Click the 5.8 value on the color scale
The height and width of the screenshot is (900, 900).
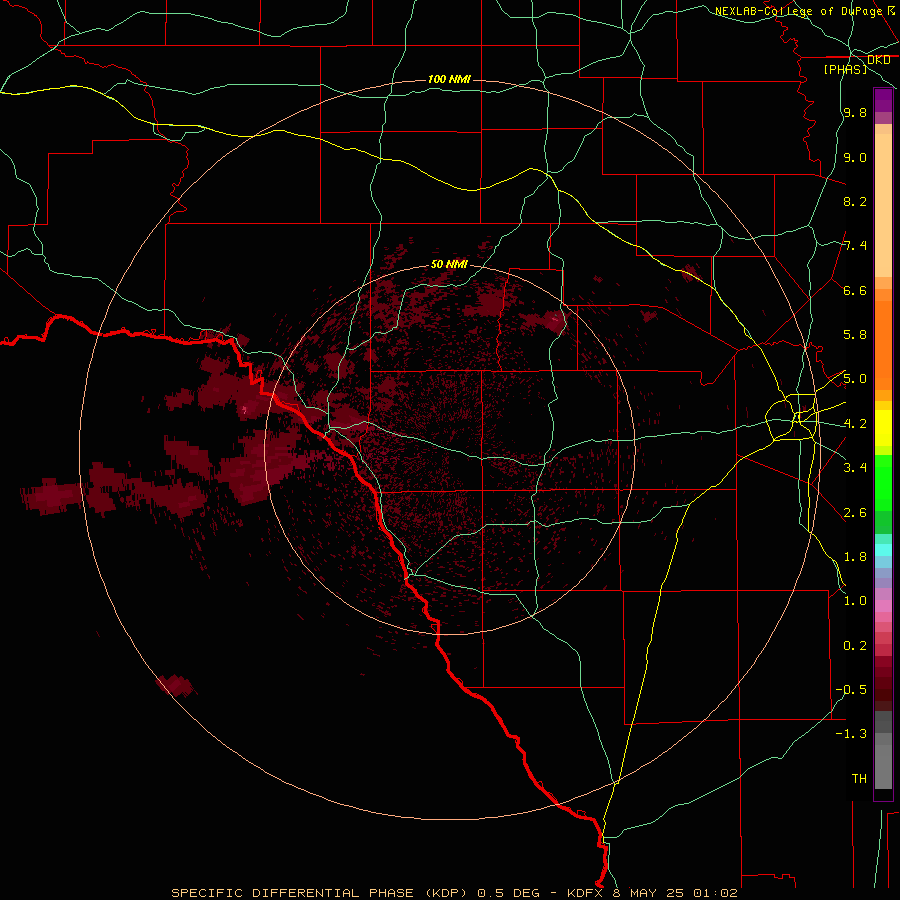click(x=855, y=335)
